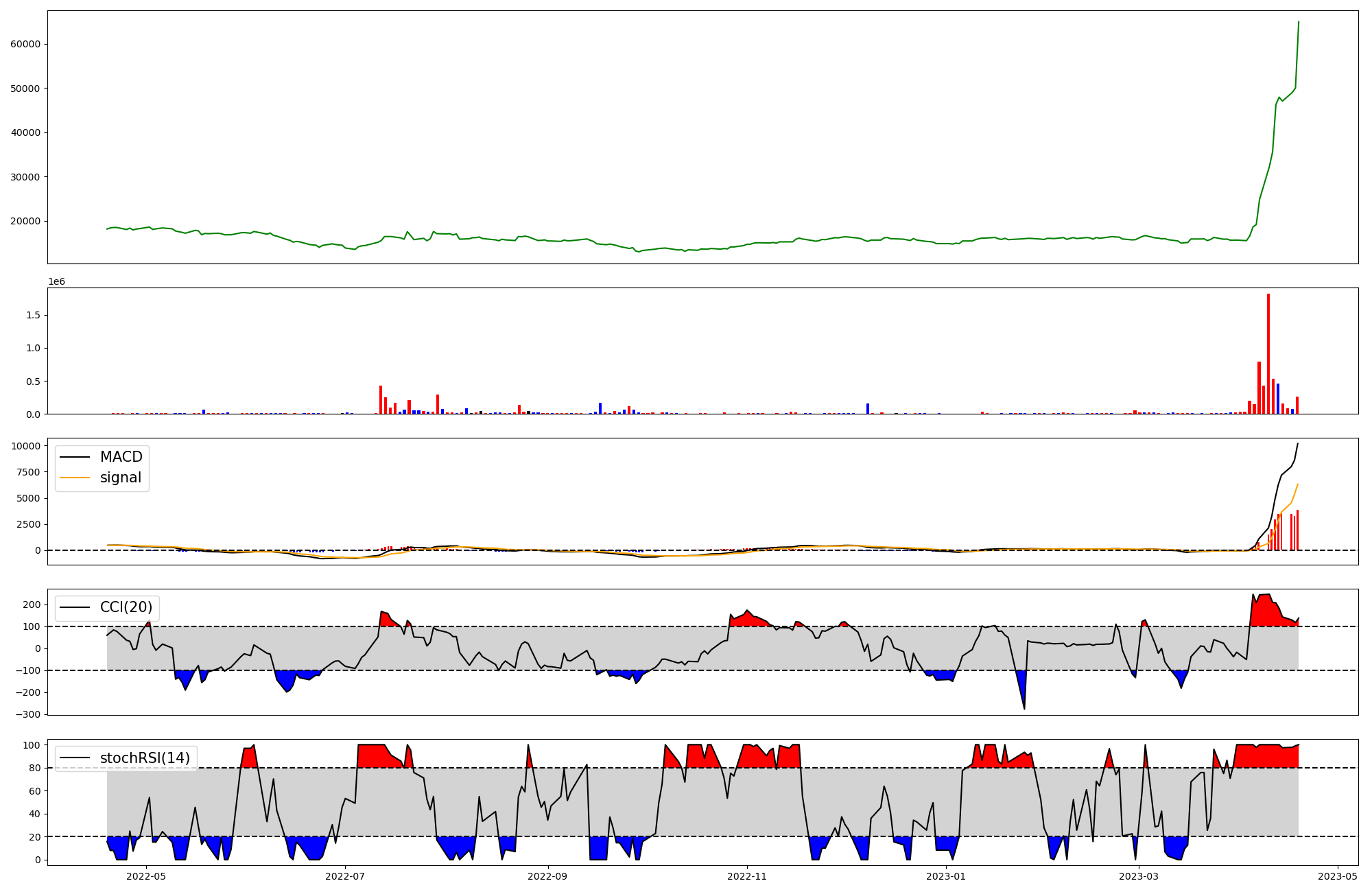This screenshot has width=1372, height=892.
Task: Click the CCI(20) legend line sample
Action: click(75, 608)
